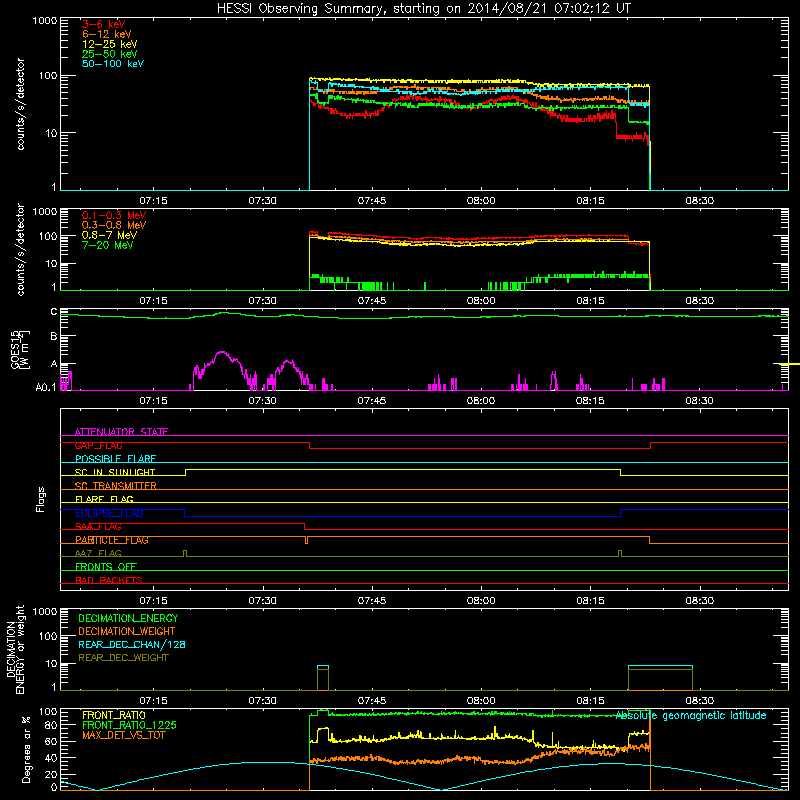Click the DECIMATION_ENERGY legend label

point(128,618)
